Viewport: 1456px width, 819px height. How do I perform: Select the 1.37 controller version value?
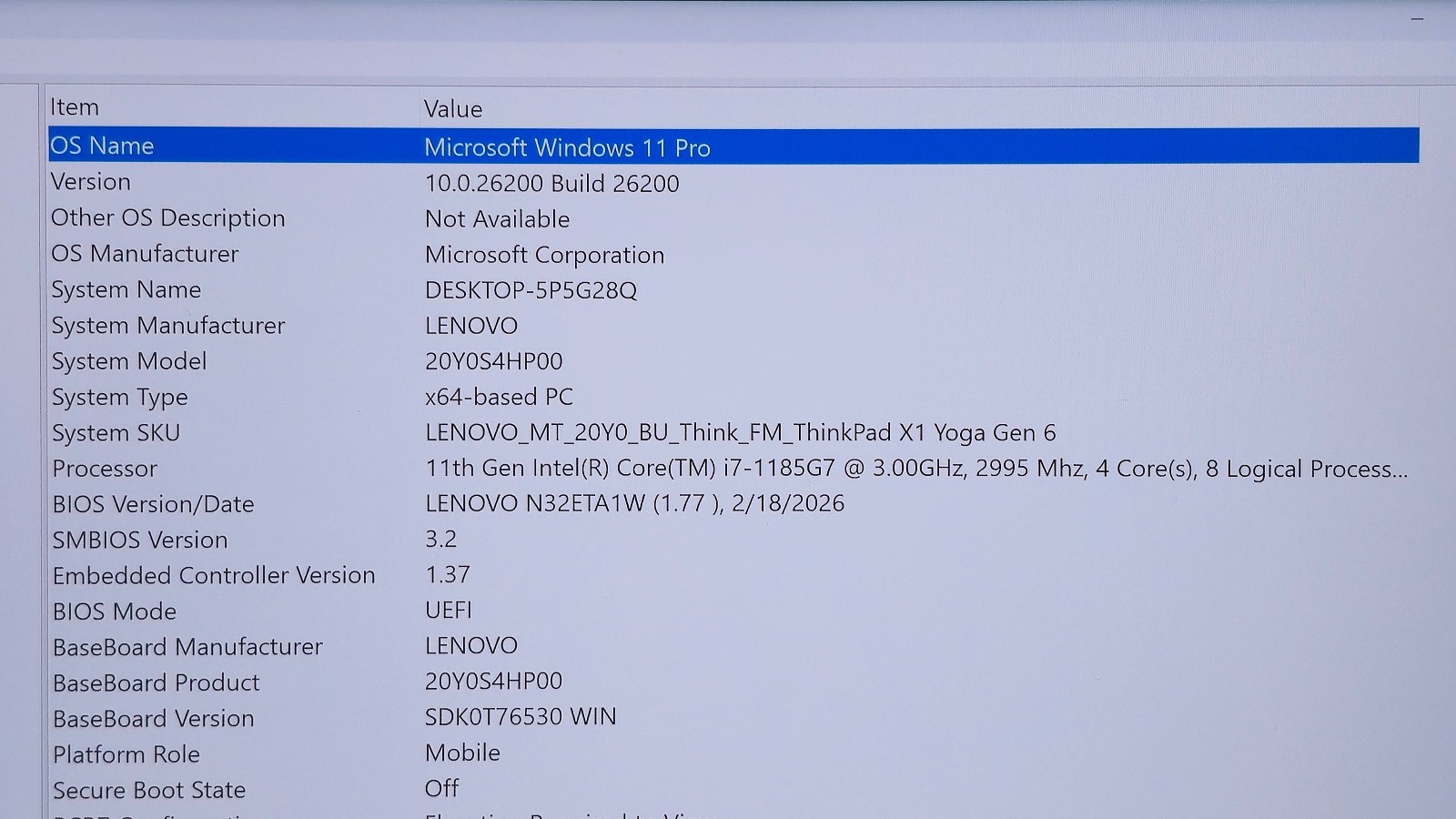(x=448, y=574)
